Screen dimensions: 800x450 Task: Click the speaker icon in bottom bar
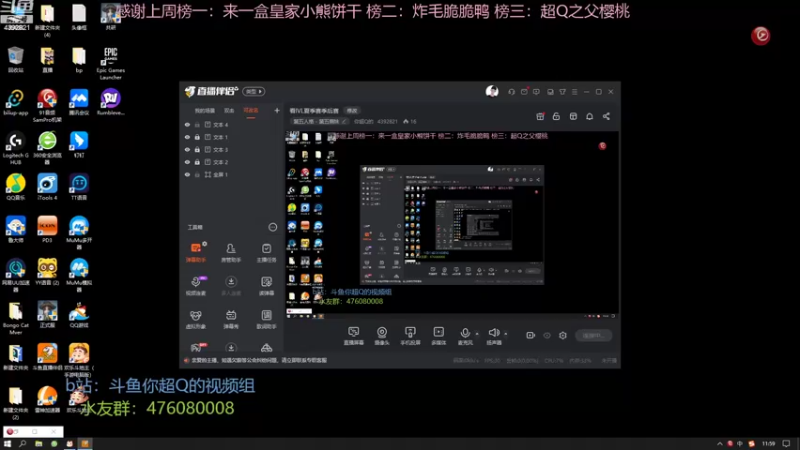coord(493,333)
